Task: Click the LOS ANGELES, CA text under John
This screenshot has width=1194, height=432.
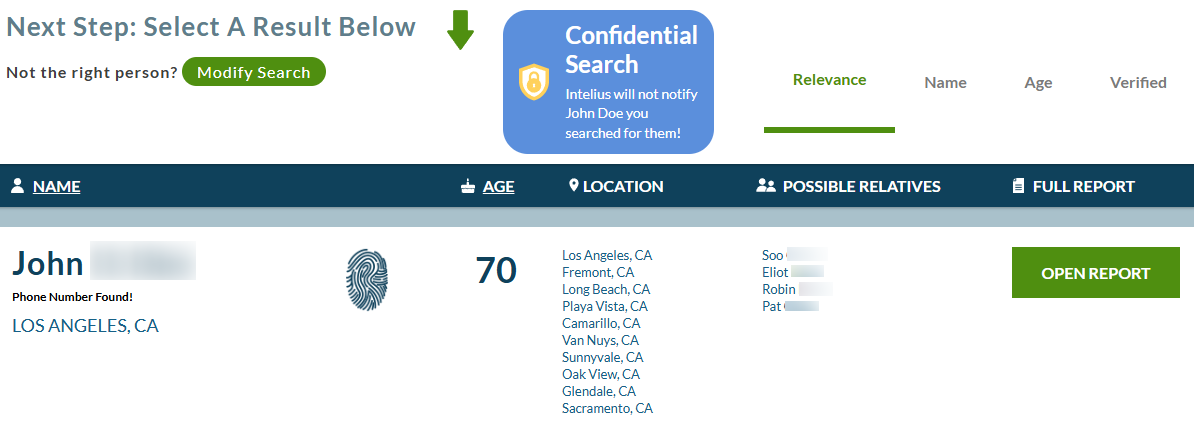Action: 85,326
